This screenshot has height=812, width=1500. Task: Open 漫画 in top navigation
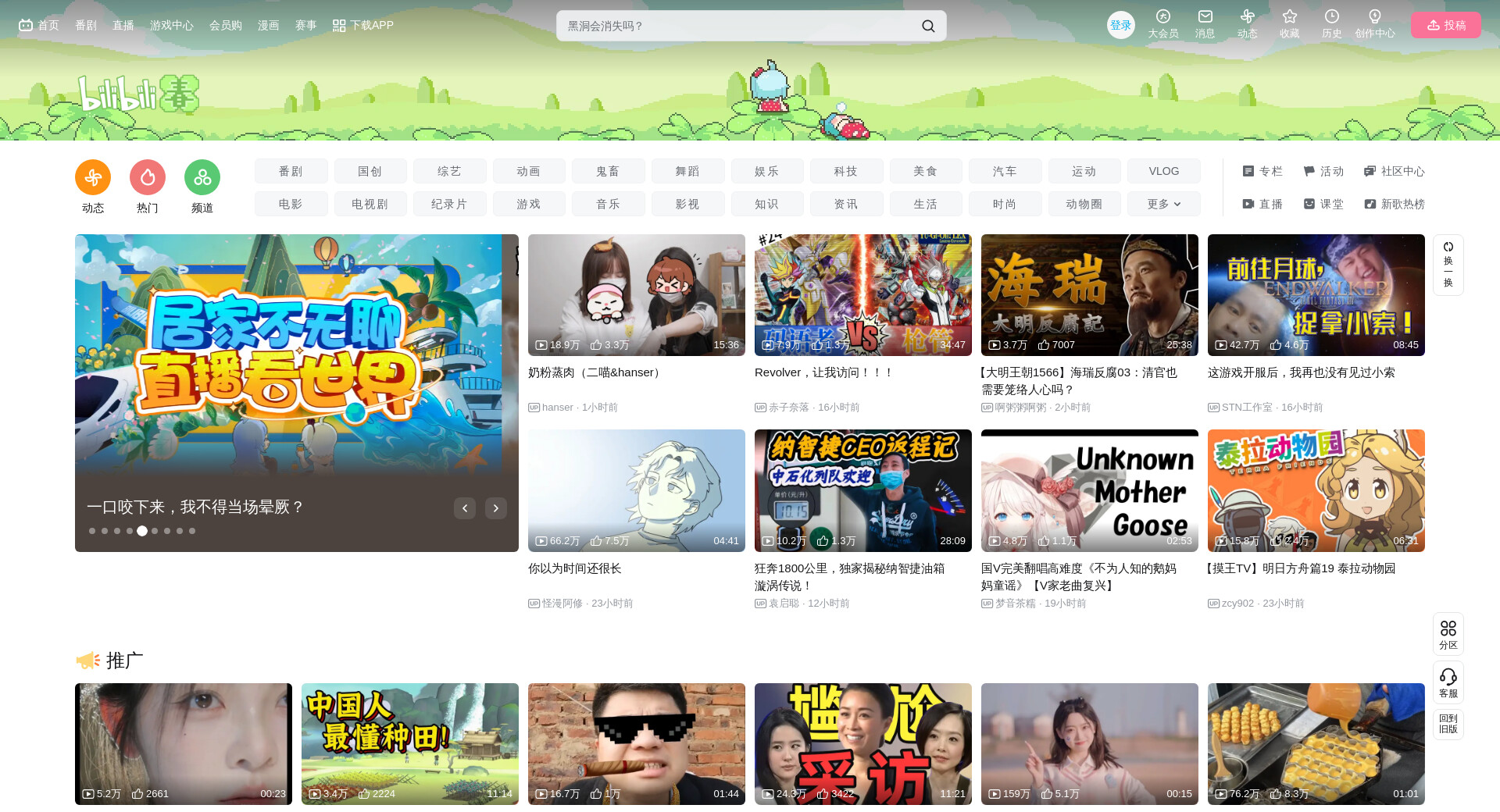tap(269, 25)
